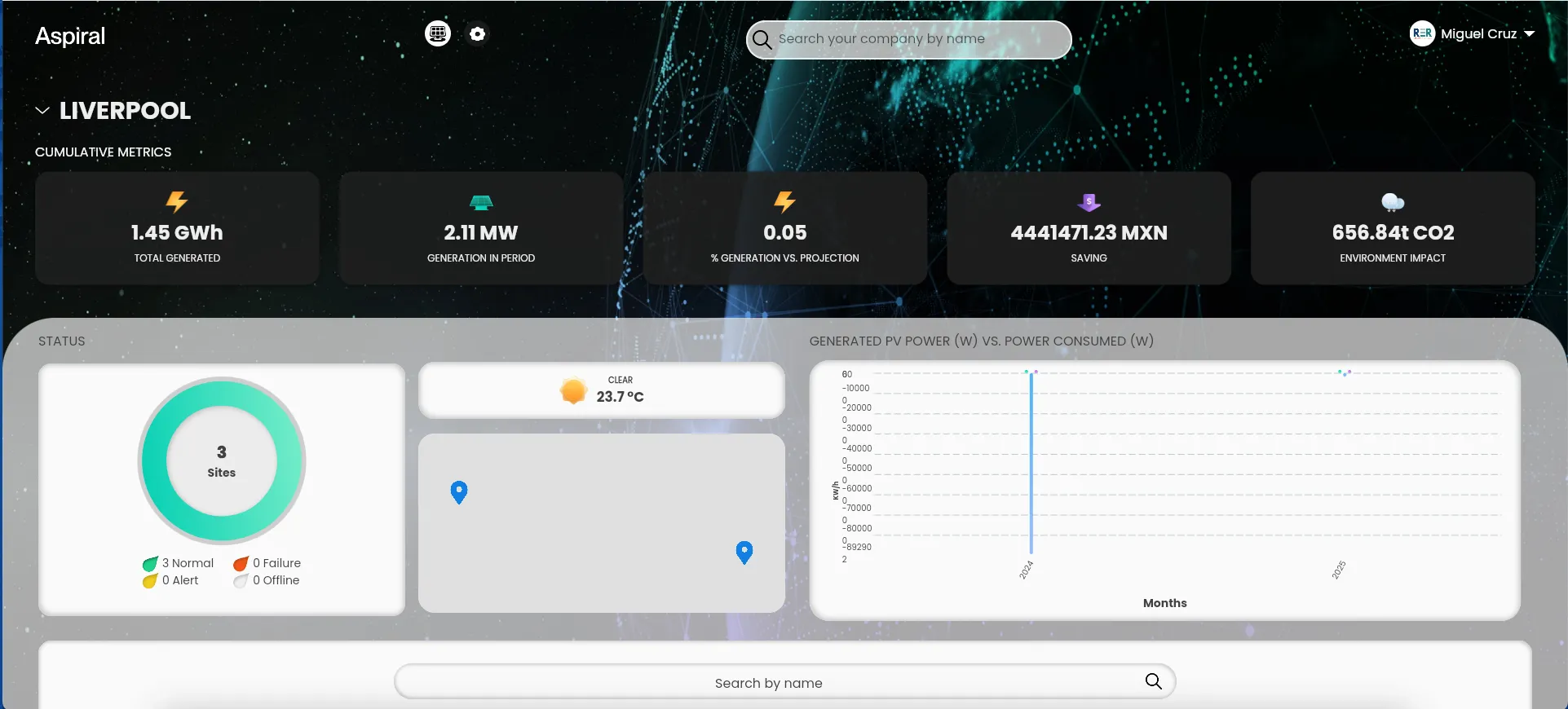Click the red Failure status leaf icon
The height and width of the screenshot is (709, 1568).
point(241,564)
